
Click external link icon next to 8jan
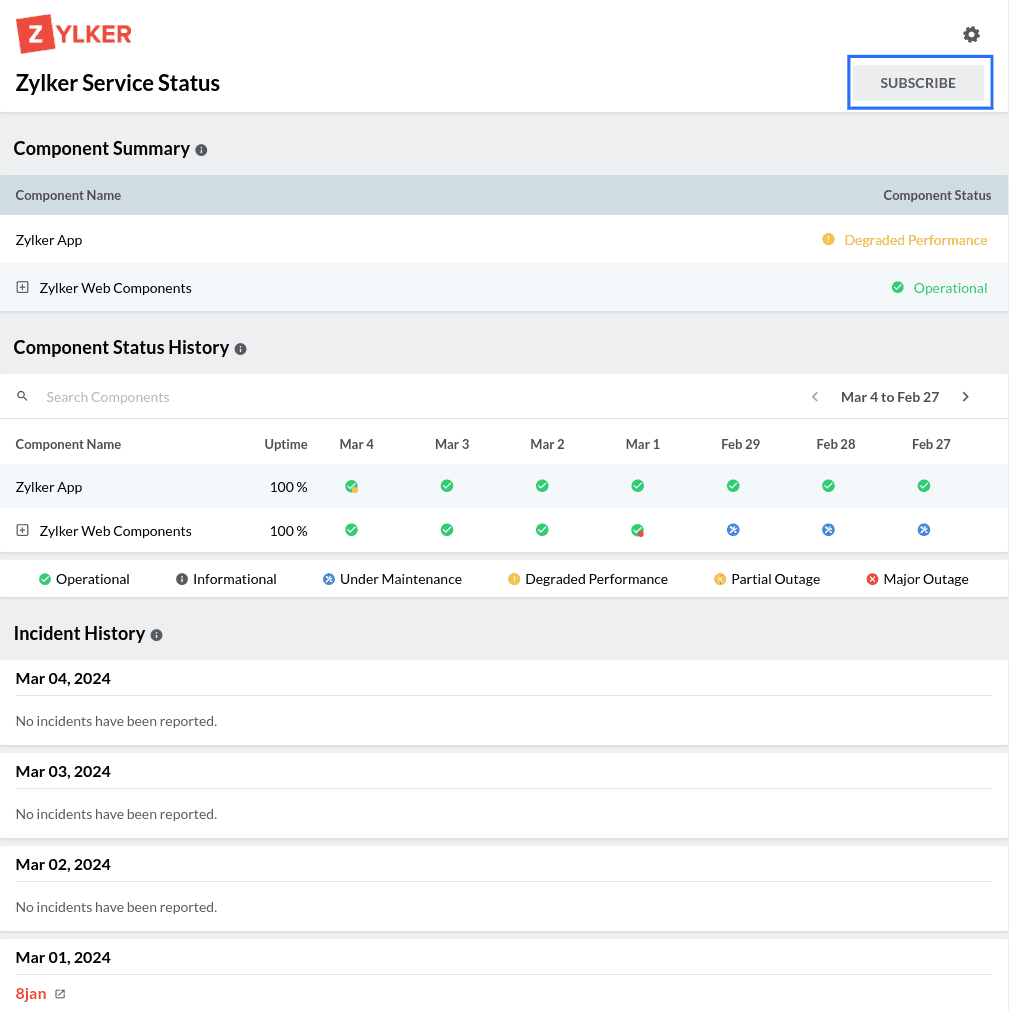60,994
